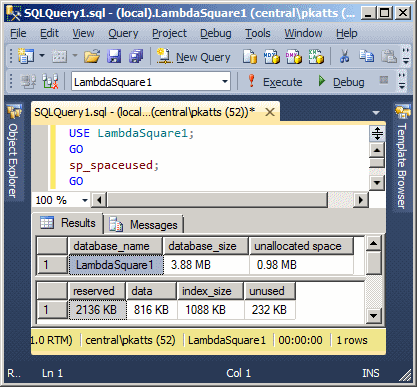Screen dimensions: 417x387
Task: Show the Template Browser side panel
Action: [x=402, y=157]
